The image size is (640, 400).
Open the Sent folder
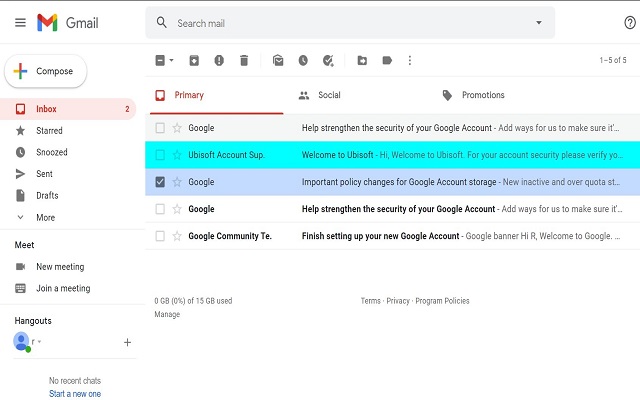point(44,174)
